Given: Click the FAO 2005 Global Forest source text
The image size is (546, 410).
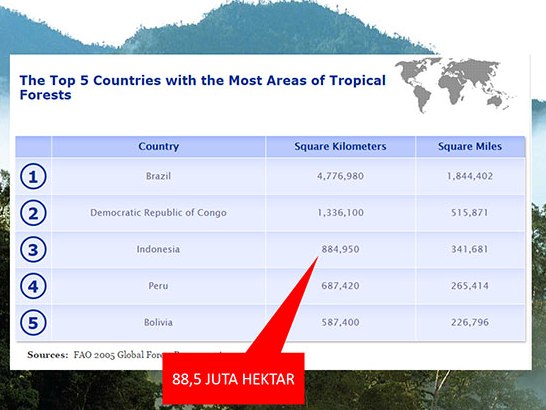Looking at the screenshot, I should click(x=118, y=355).
